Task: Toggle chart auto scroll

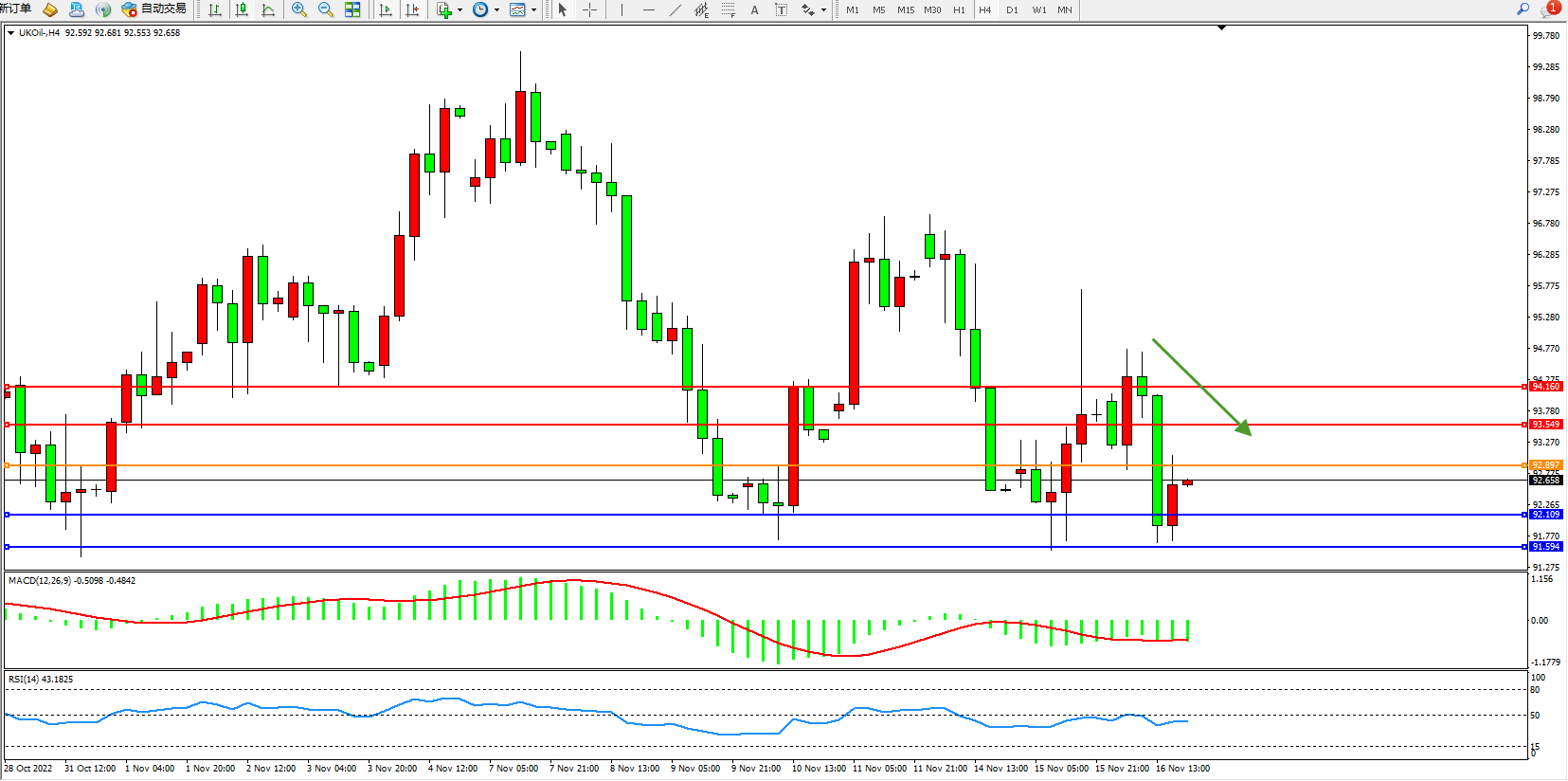Action: coord(386,9)
